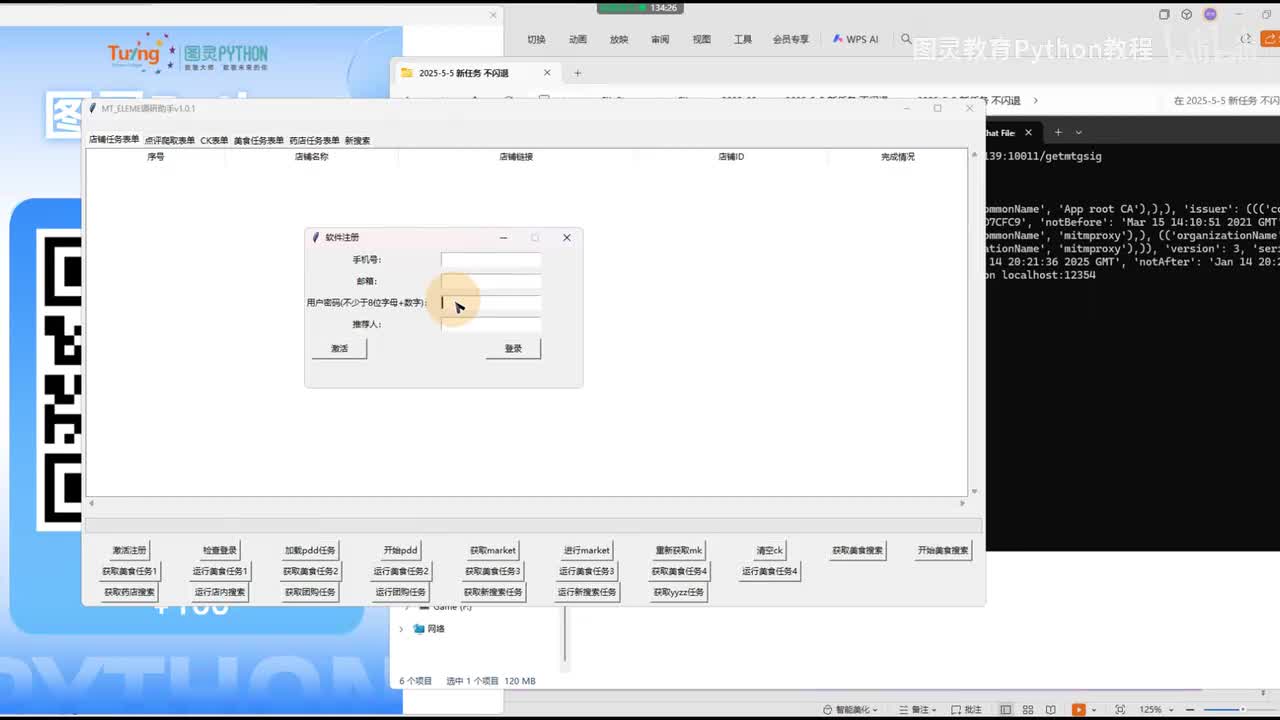Open the CK表单 tab

click(214, 141)
